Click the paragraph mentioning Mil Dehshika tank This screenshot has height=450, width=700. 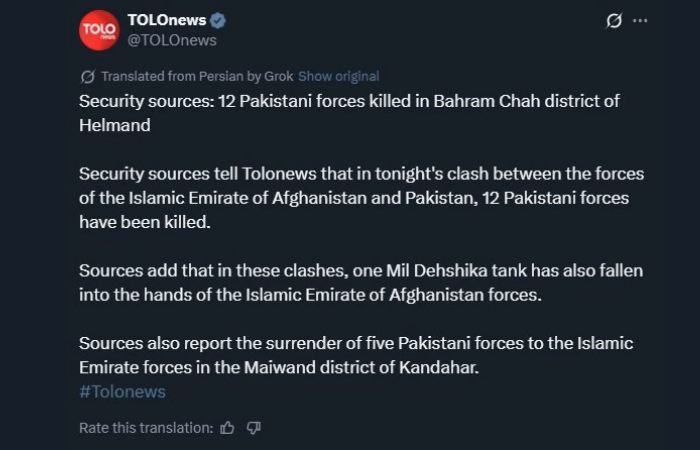tap(360, 283)
